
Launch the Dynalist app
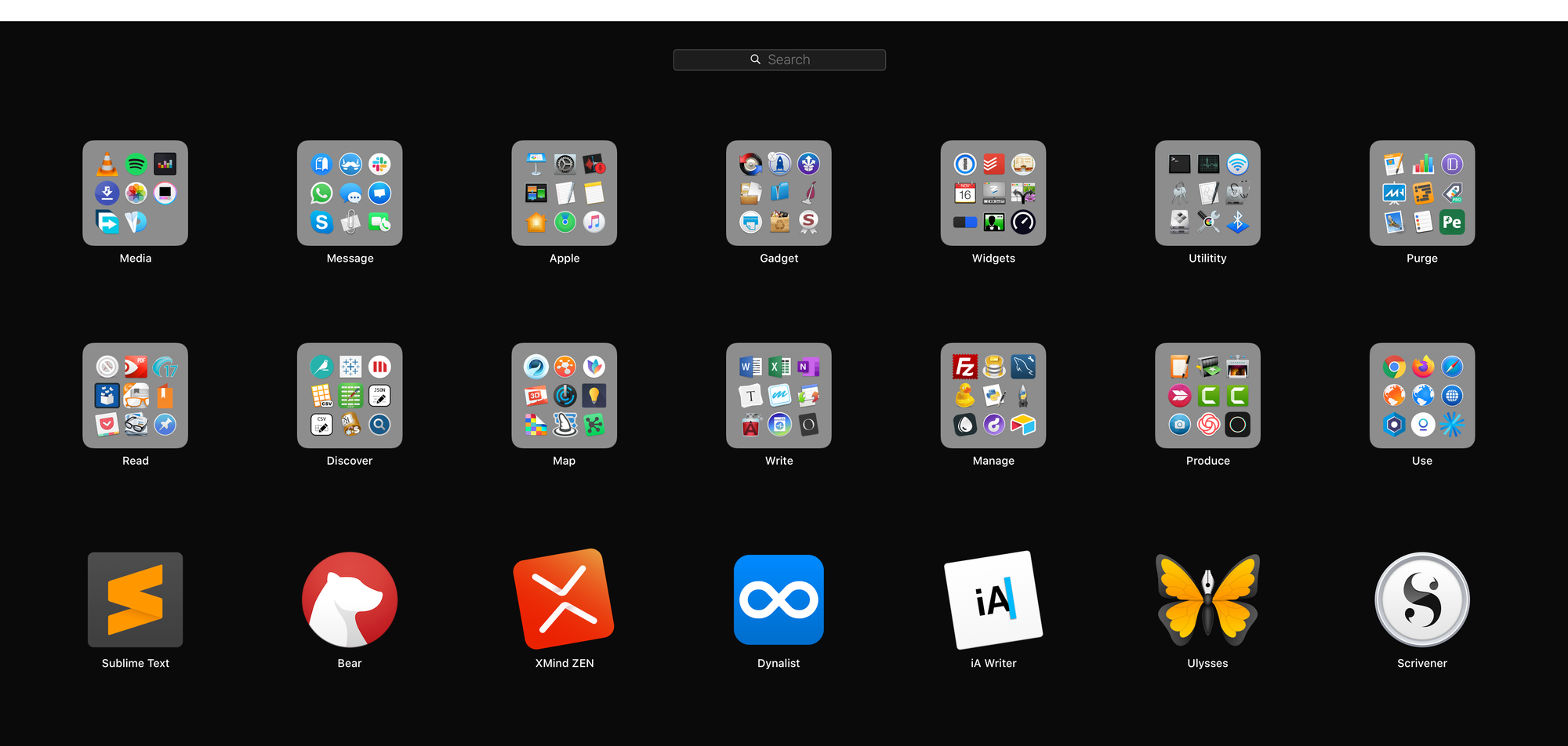(779, 599)
